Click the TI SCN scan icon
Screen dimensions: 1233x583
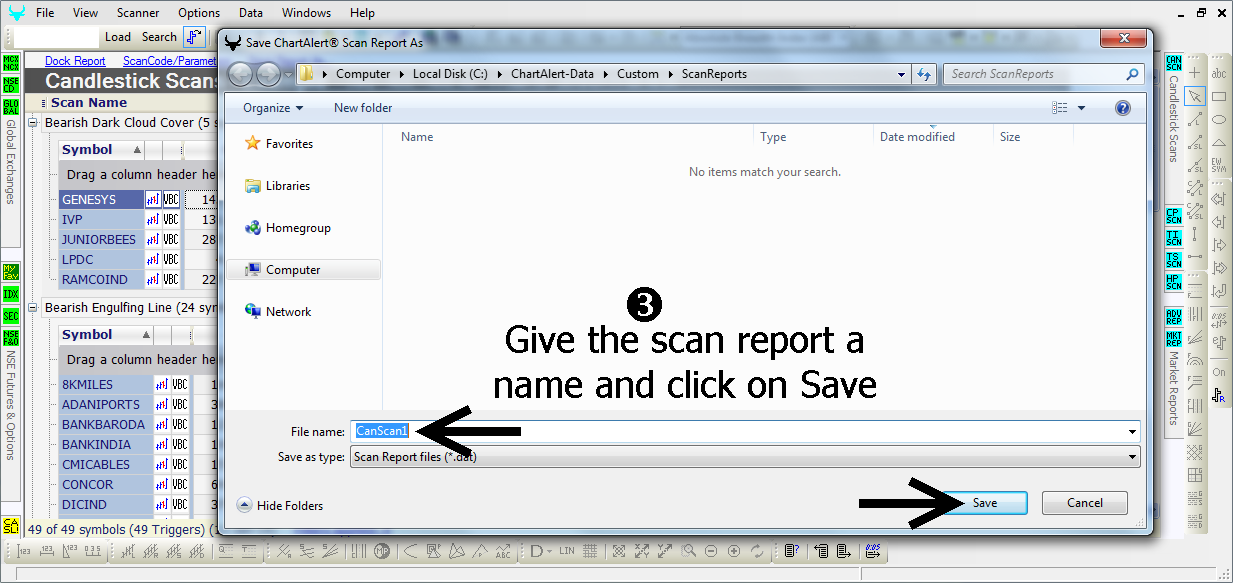[x=1174, y=237]
